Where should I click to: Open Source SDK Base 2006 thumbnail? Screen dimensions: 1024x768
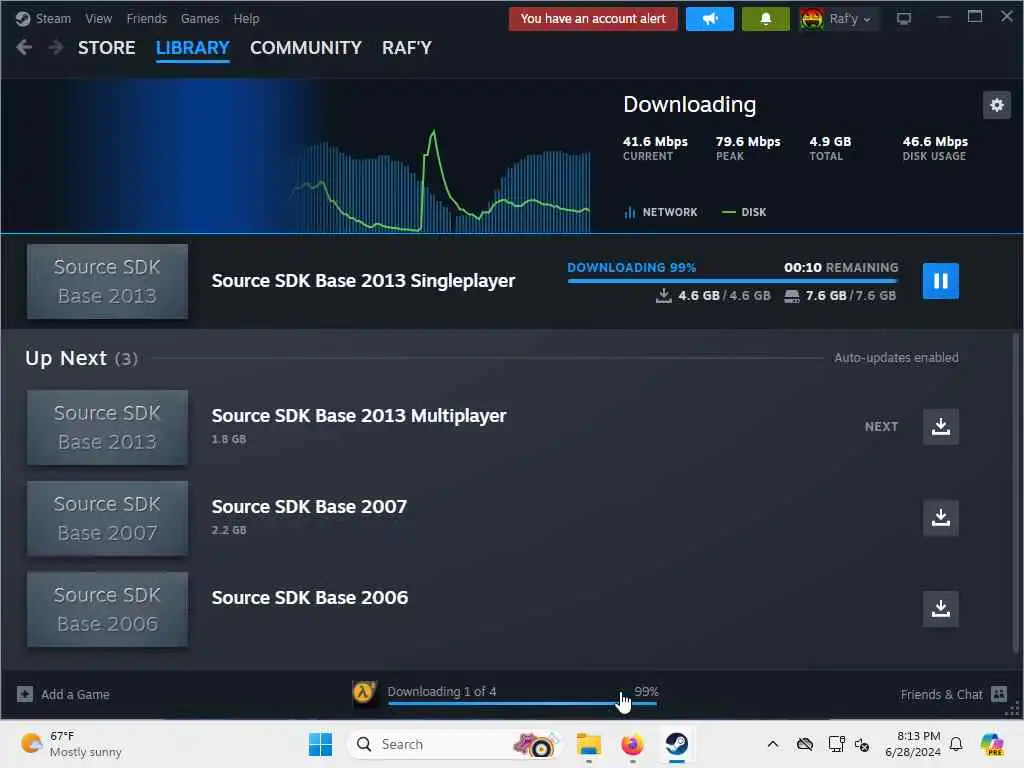coord(107,609)
